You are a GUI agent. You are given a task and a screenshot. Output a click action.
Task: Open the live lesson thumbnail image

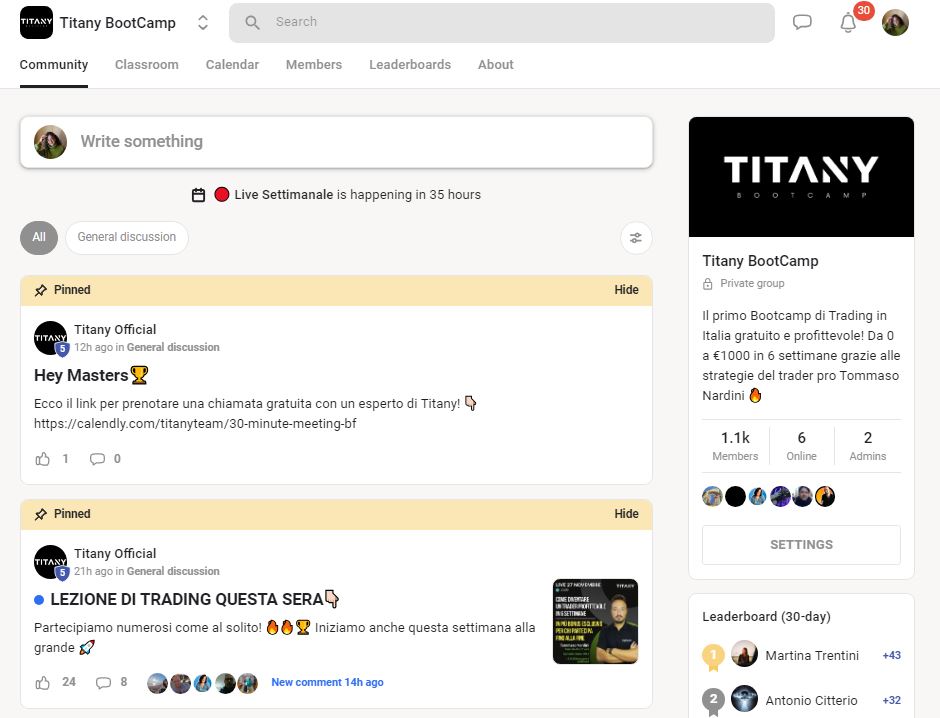click(595, 622)
